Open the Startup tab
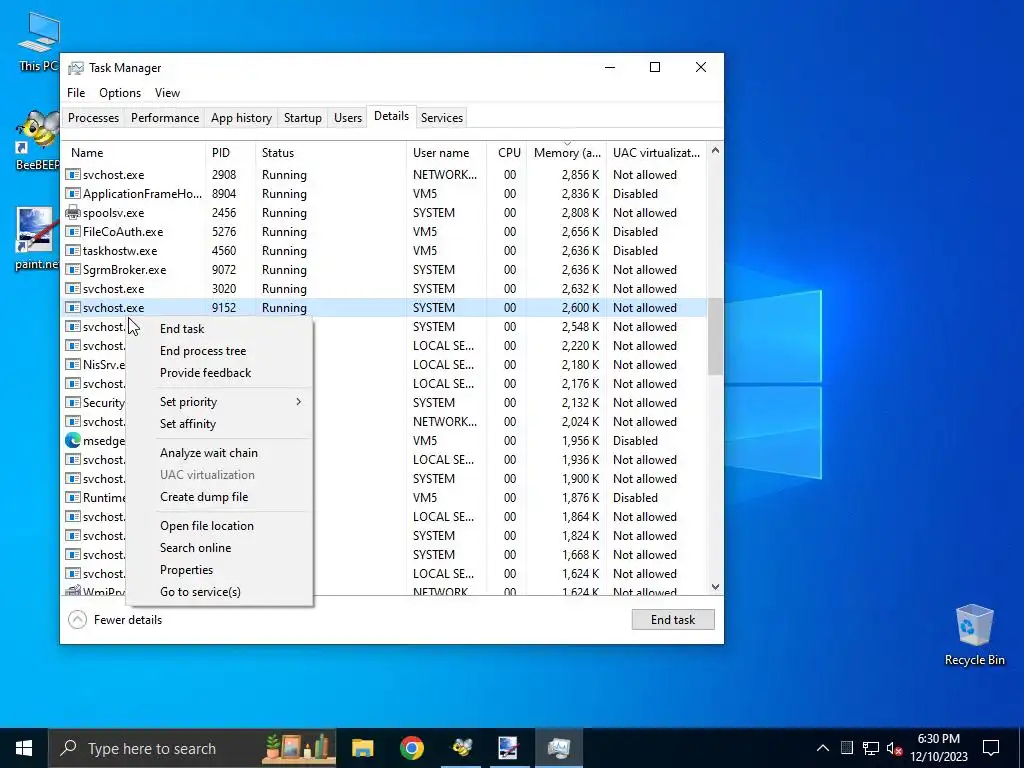 point(302,118)
